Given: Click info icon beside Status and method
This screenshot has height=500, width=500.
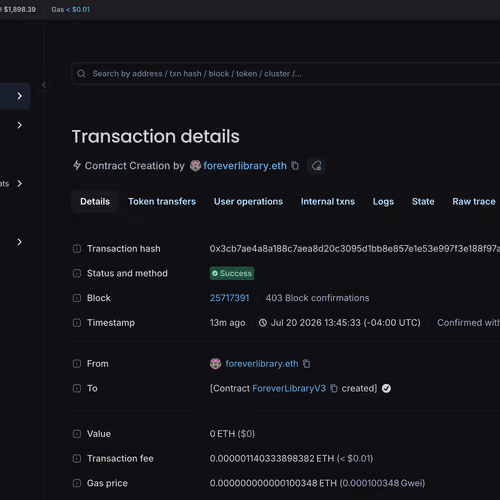Looking at the screenshot, I should click(77, 273).
